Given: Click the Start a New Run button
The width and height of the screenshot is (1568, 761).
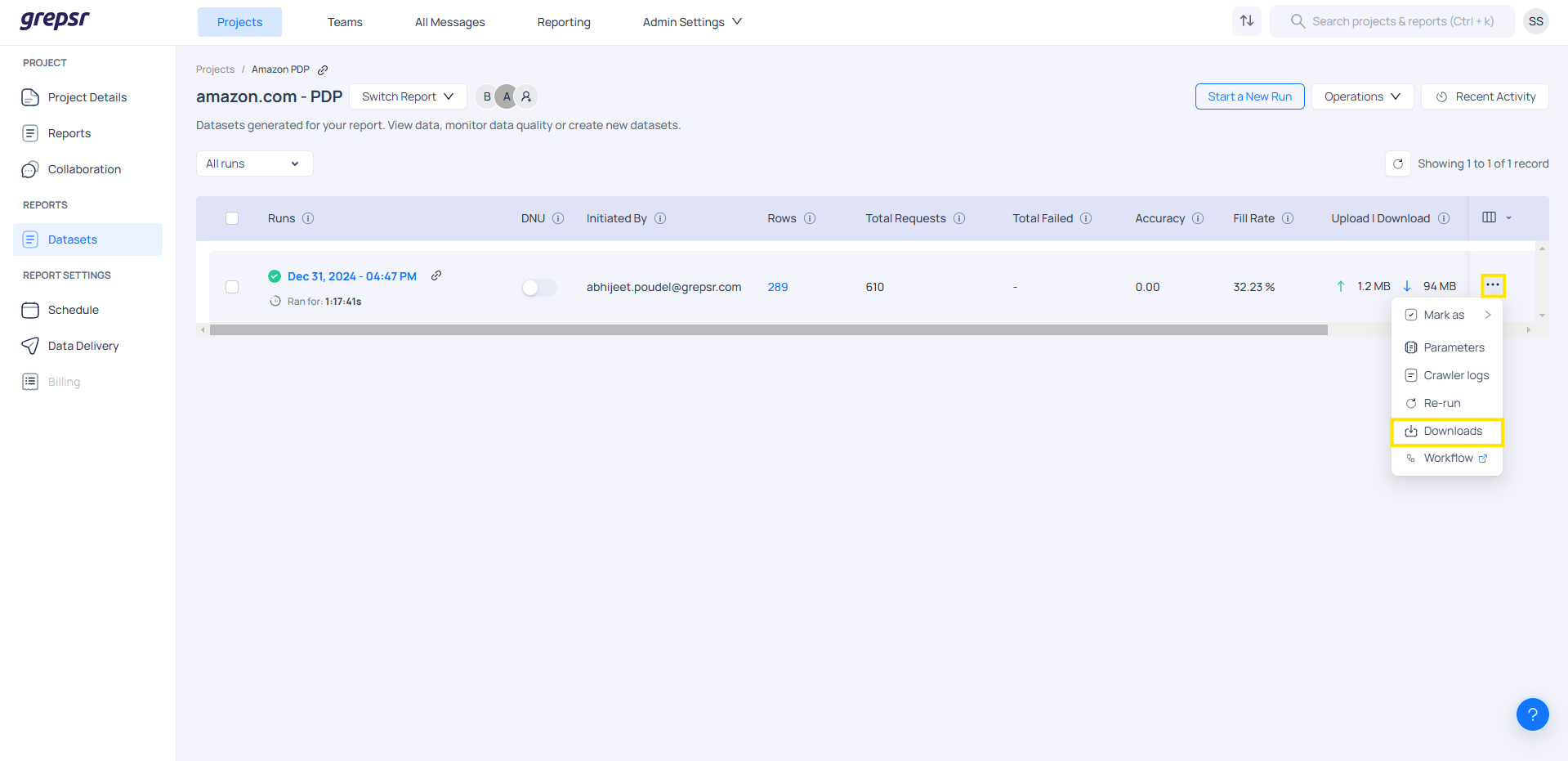Looking at the screenshot, I should [1249, 96].
